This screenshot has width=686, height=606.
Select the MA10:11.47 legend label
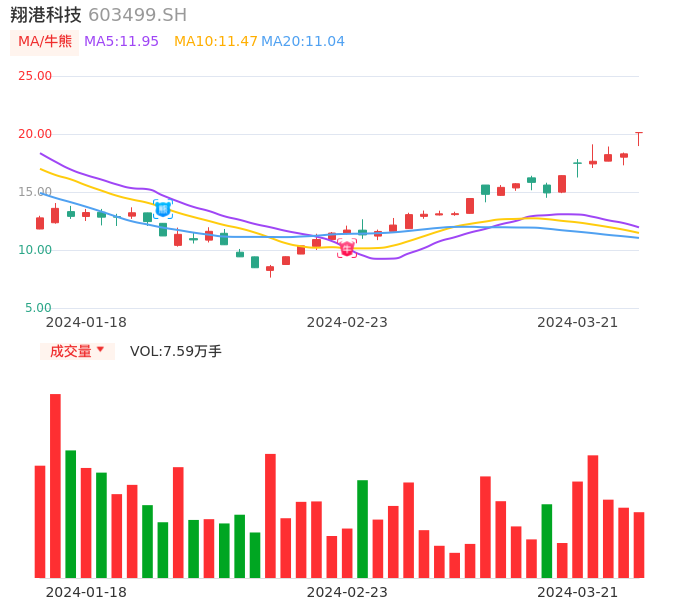pos(216,42)
